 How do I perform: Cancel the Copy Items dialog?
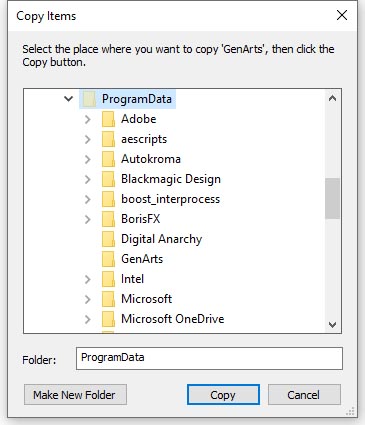tap(304, 395)
